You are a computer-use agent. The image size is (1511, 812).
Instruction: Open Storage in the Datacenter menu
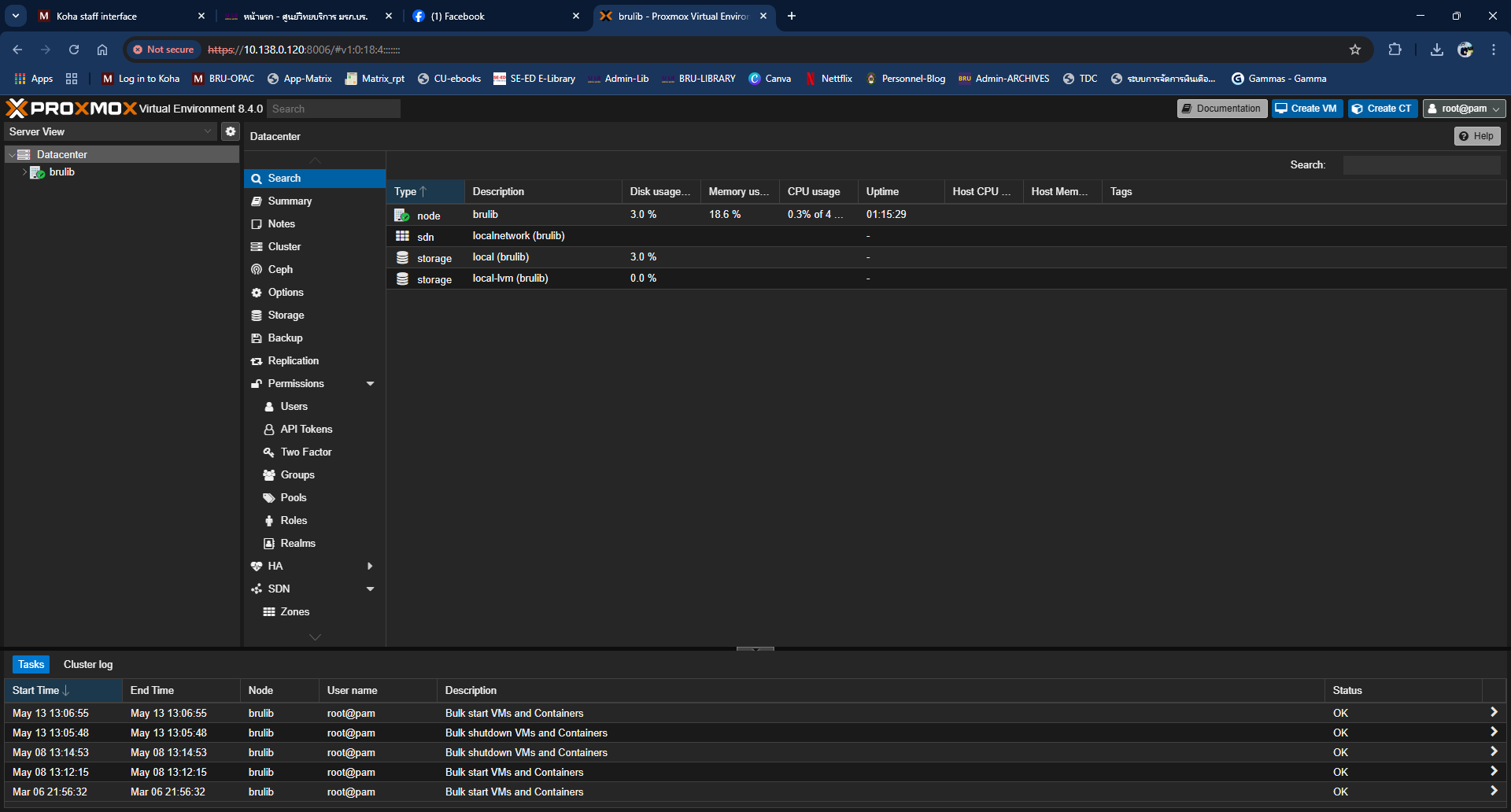click(x=315, y=316)
